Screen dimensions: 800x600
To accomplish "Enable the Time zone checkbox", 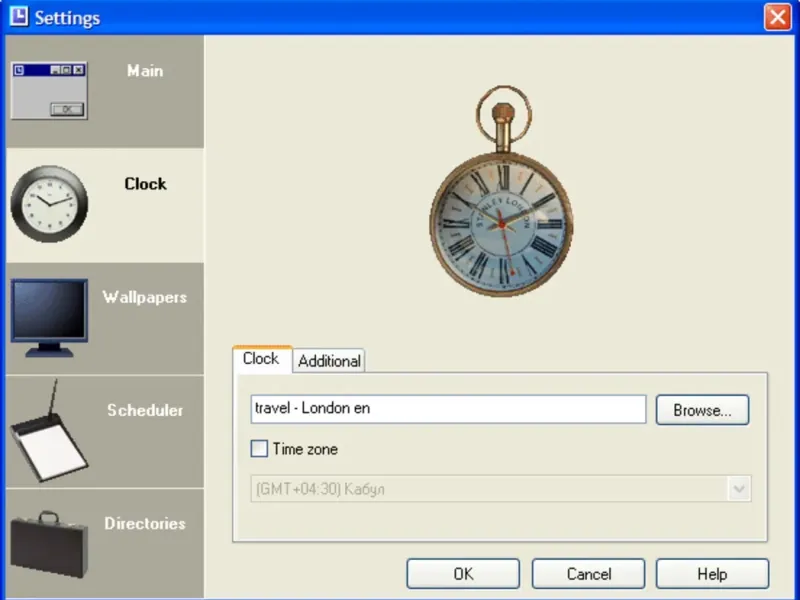I will (x=259, y=448).
